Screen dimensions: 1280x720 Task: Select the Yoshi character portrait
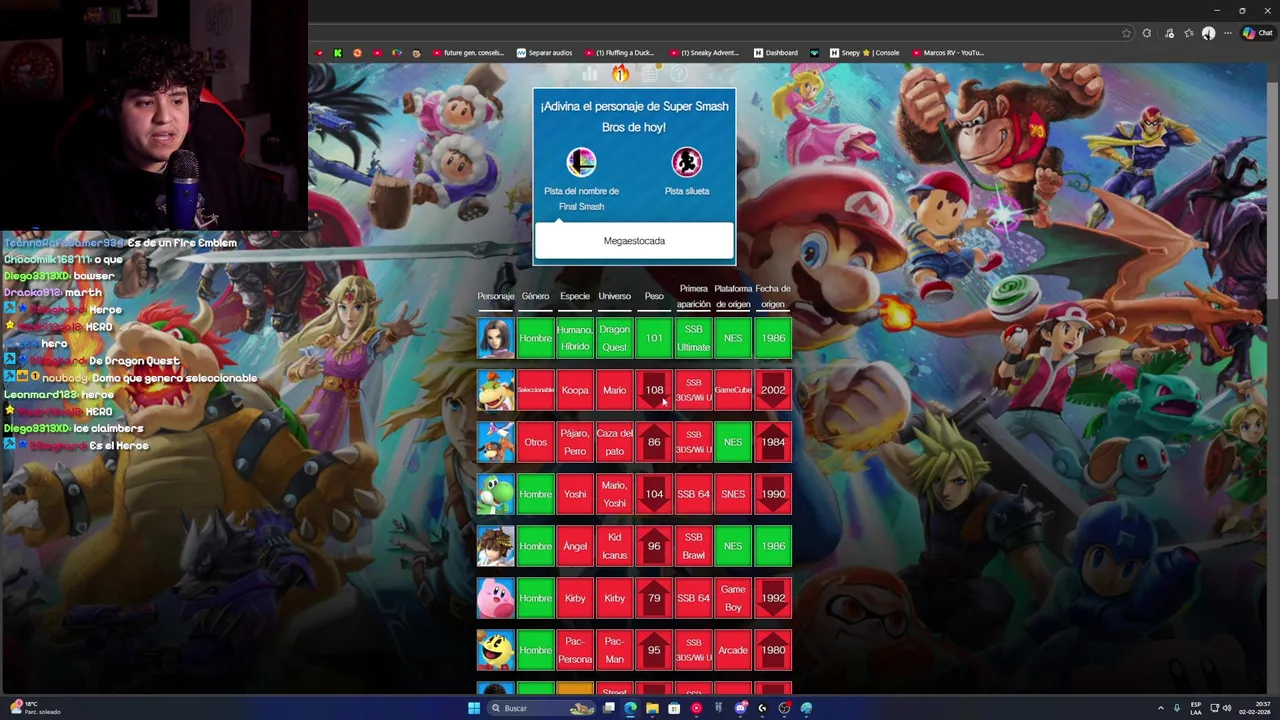click(x=496, y=494)
